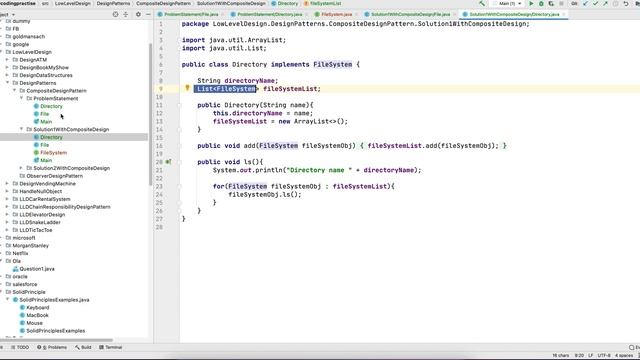Click the UTF-8 encoding in status bar
The width and height of the screenshot is (640, 360).
click(604, 356)
